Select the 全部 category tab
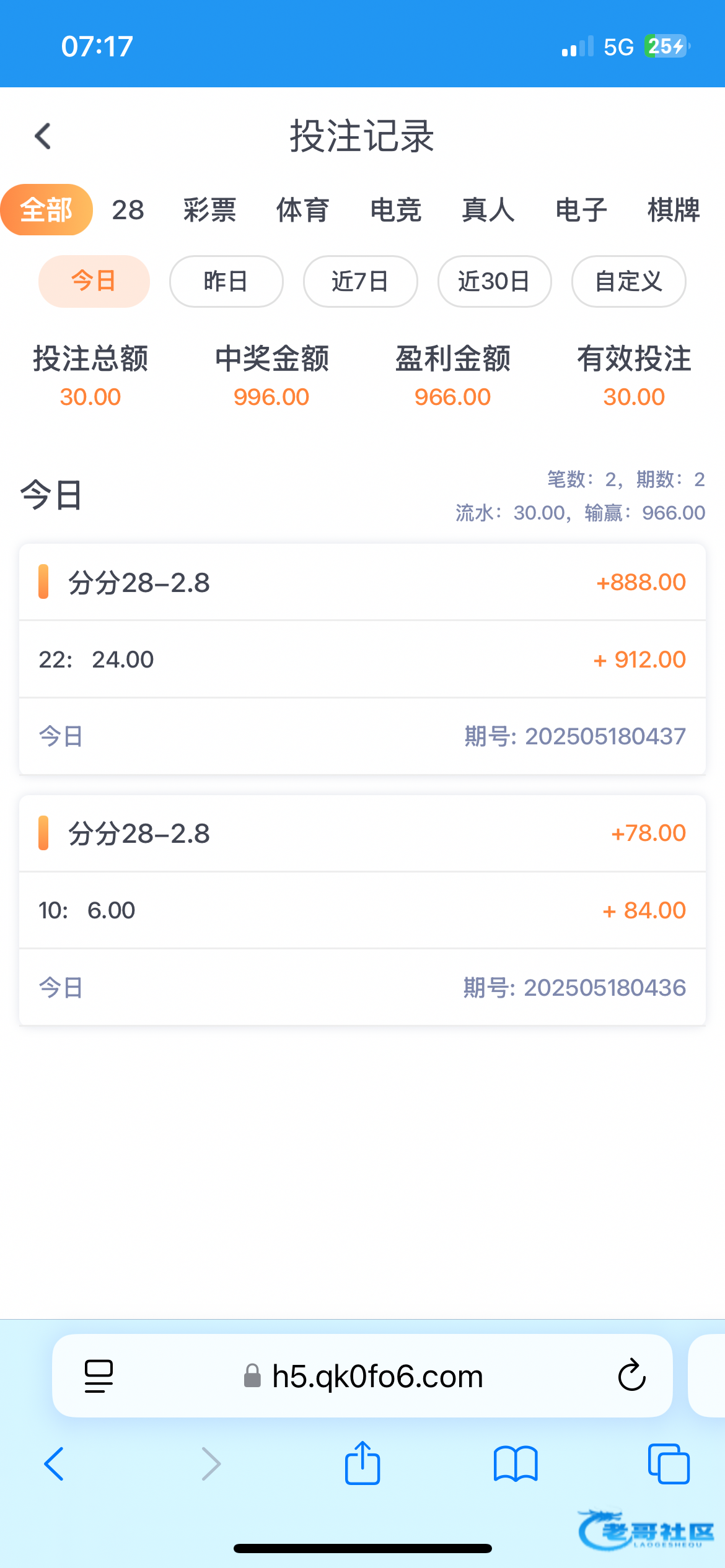The height and width of the screenshot is (1568, 725). [x=46, y=210]
